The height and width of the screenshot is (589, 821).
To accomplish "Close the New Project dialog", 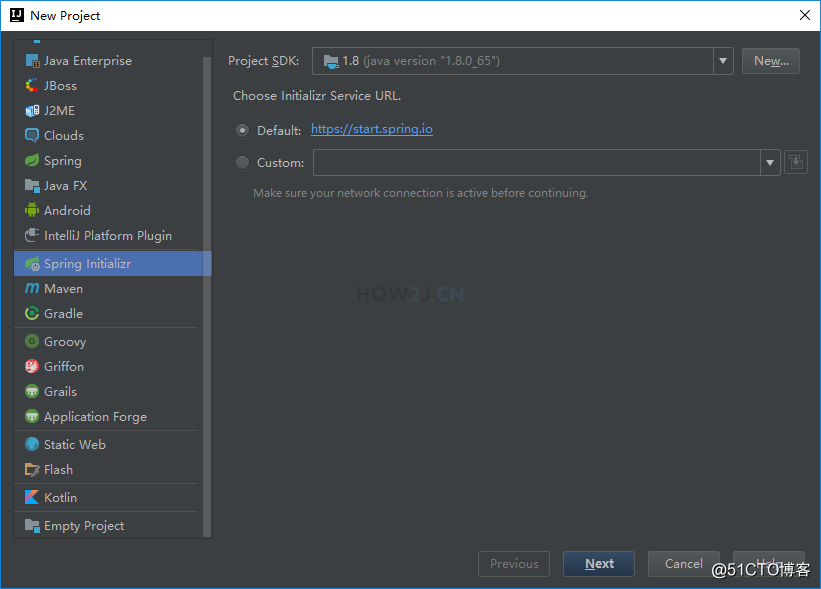I will click(x=805, y=15).
